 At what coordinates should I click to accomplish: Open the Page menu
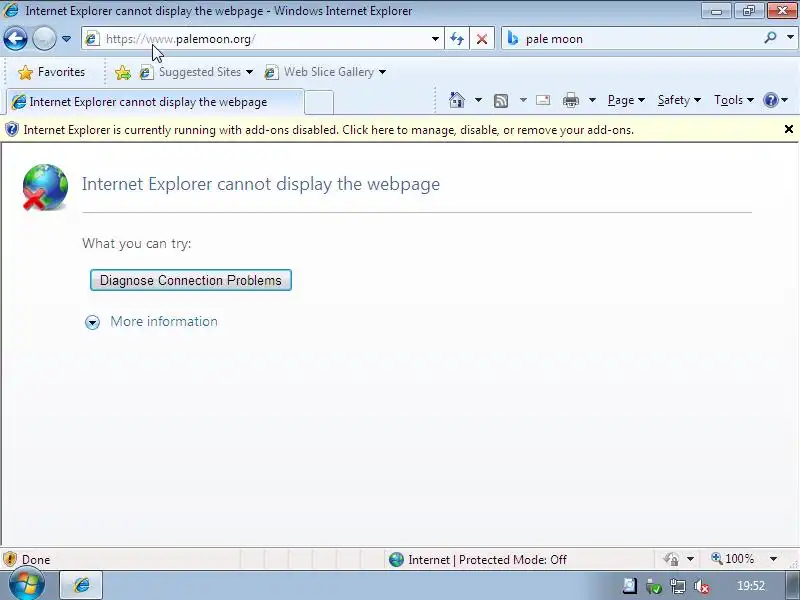(626, 100)
